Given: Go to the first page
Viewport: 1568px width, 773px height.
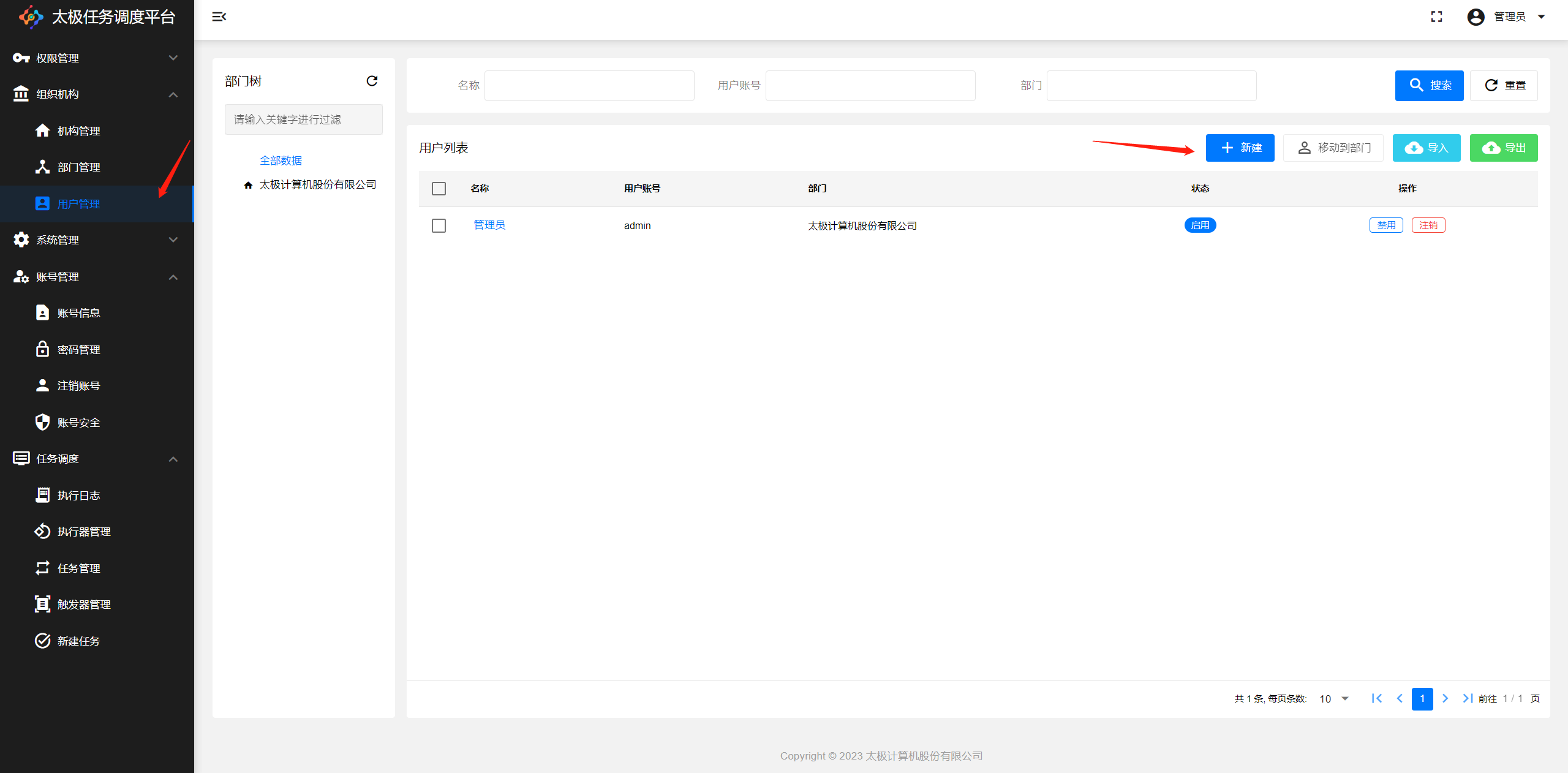Looking at the screenshot, I should pos(1377,698).
